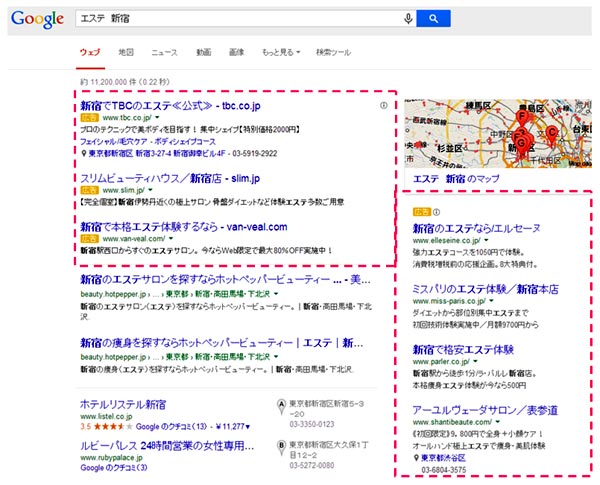Open 新宿のエステなら/エルセーヌ ad
Screen dimensions: 600x485
tap(476, 229)
